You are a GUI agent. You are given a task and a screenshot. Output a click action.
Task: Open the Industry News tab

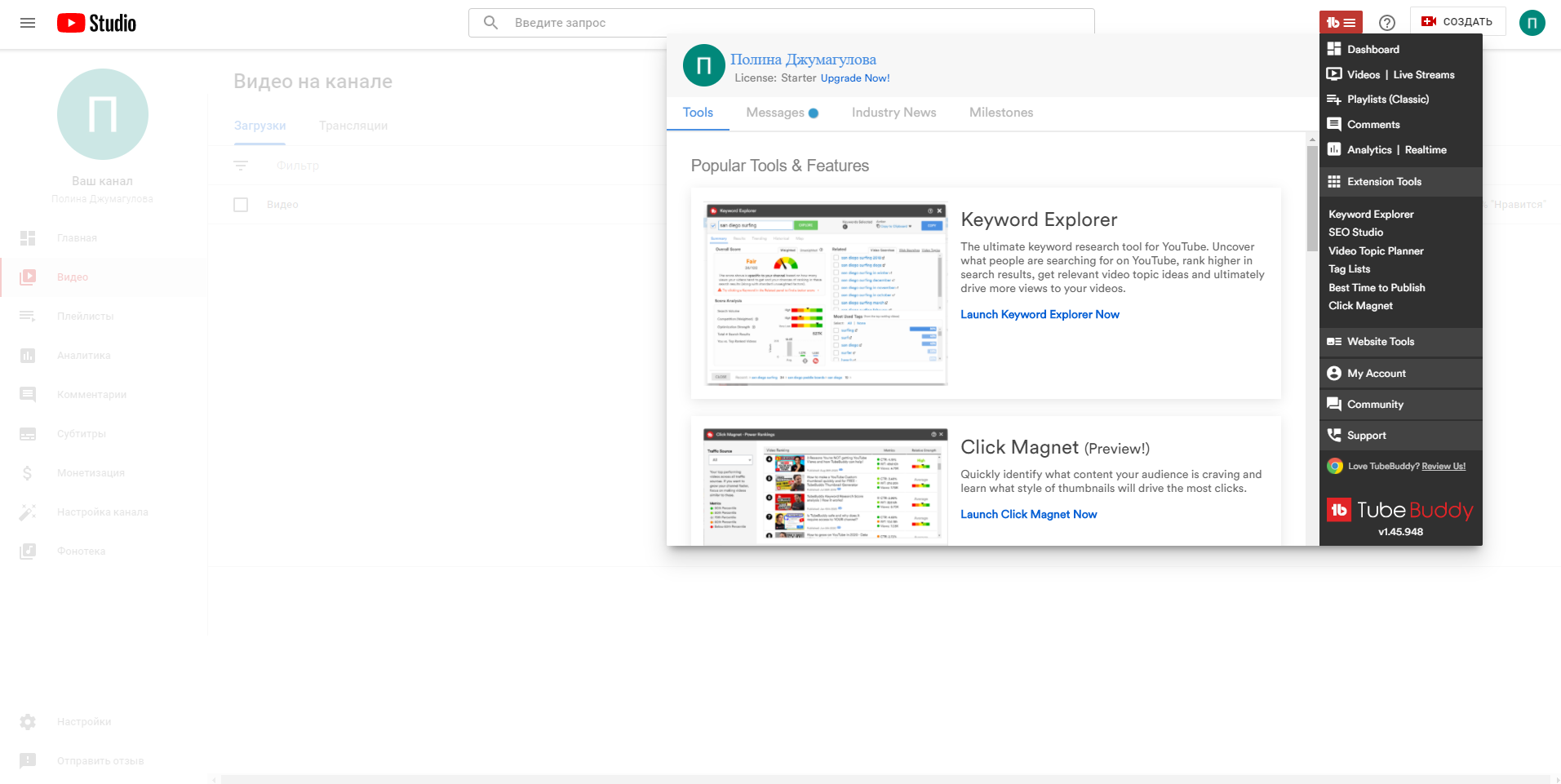[x=894, y=113]
